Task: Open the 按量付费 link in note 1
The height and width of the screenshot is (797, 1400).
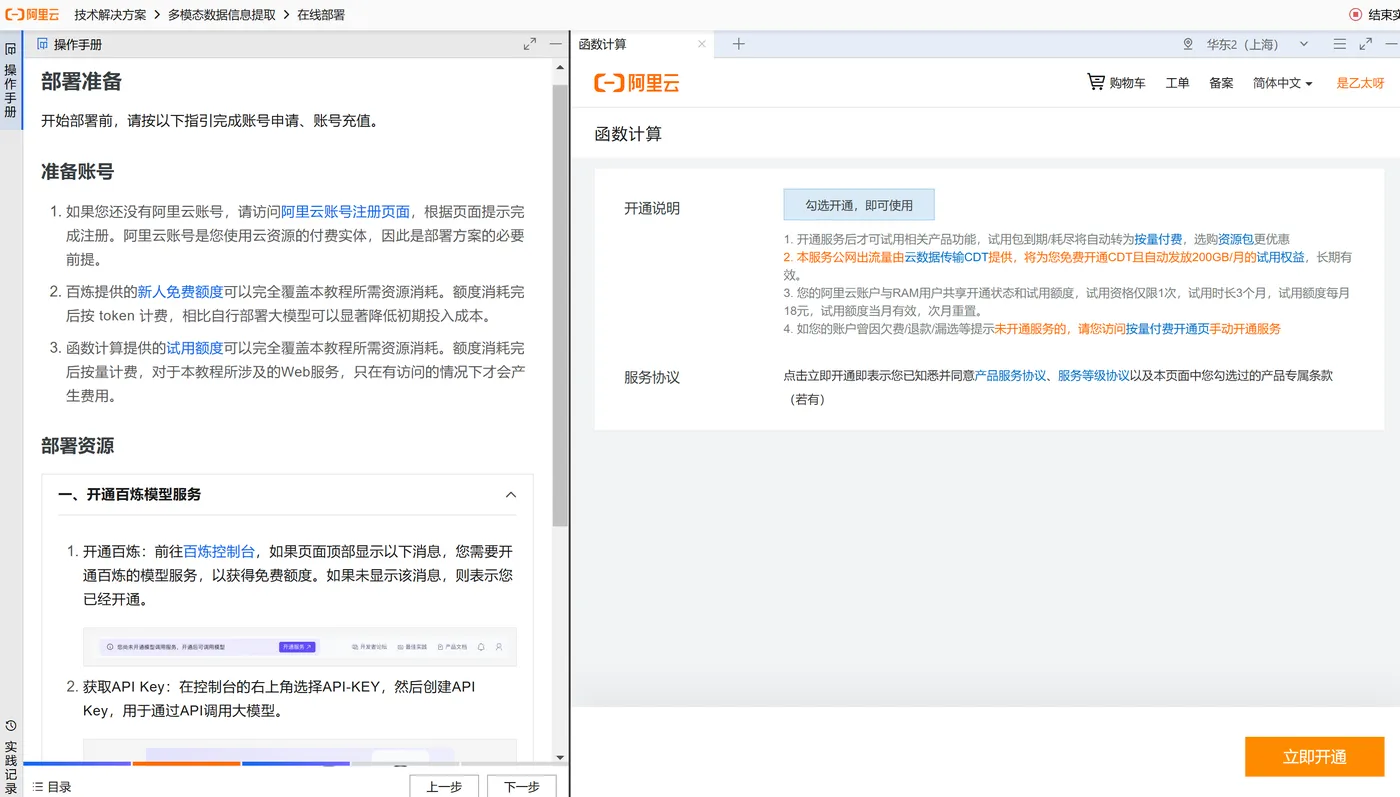Action: pos(1158,239)
